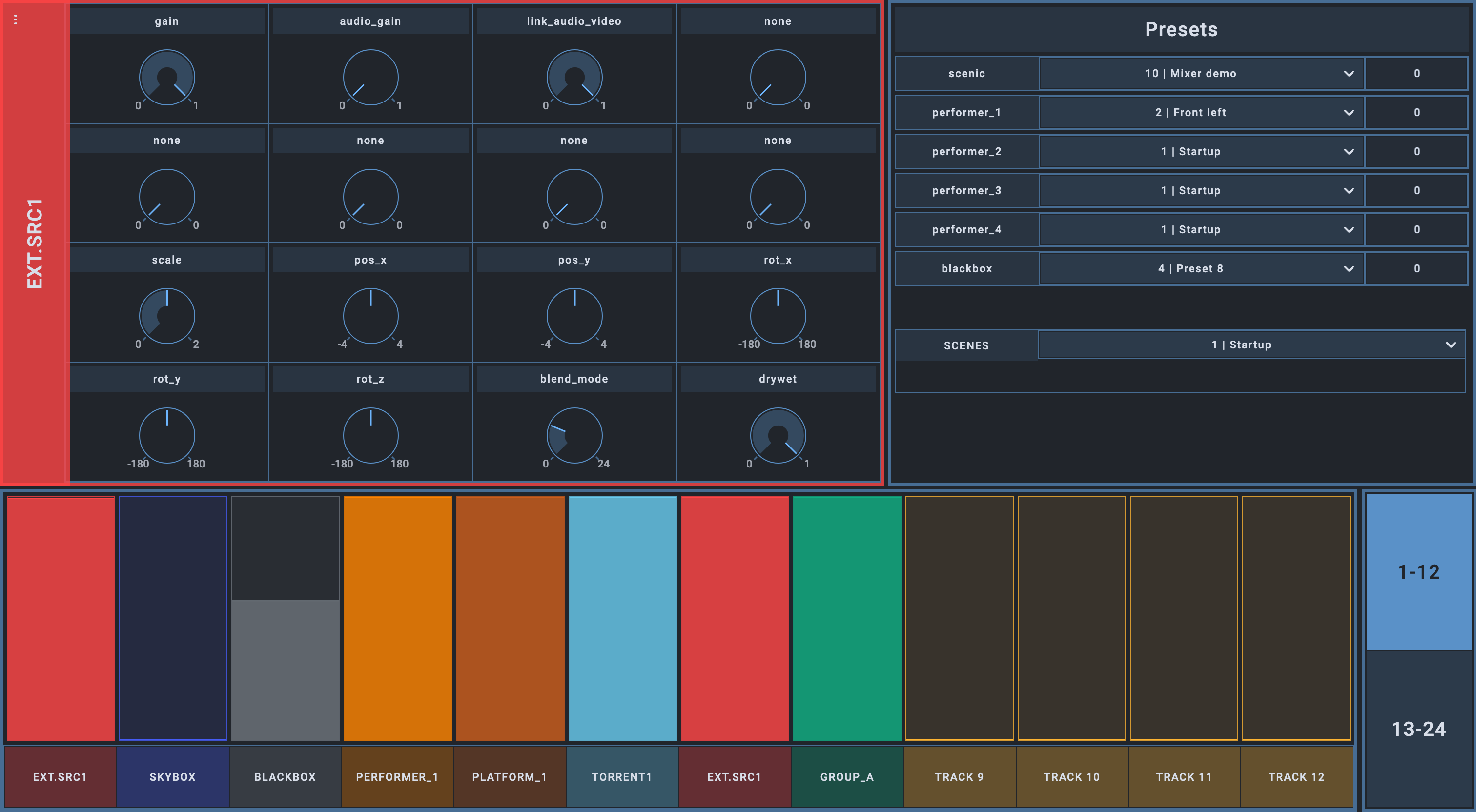Image resolution: width=1476 pixels, height=812 pixels.
Task: Click the scale knob
Action: coord(167,316)
